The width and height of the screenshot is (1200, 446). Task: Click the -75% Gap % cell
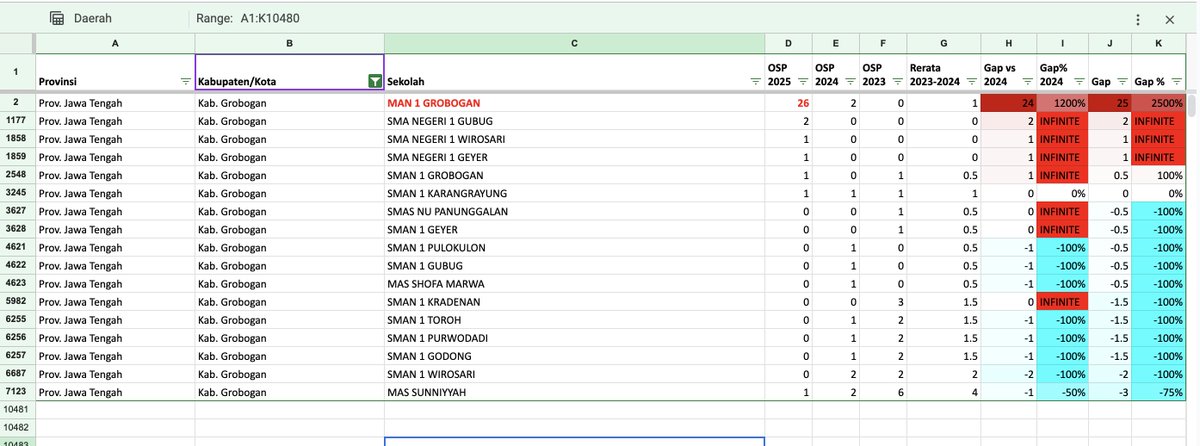(1159, 391)
